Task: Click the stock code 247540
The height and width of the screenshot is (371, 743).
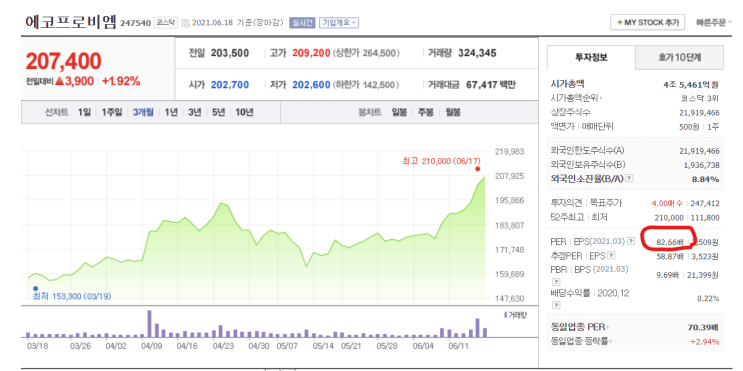Action: pyautogui.click(x=136, y=22)
